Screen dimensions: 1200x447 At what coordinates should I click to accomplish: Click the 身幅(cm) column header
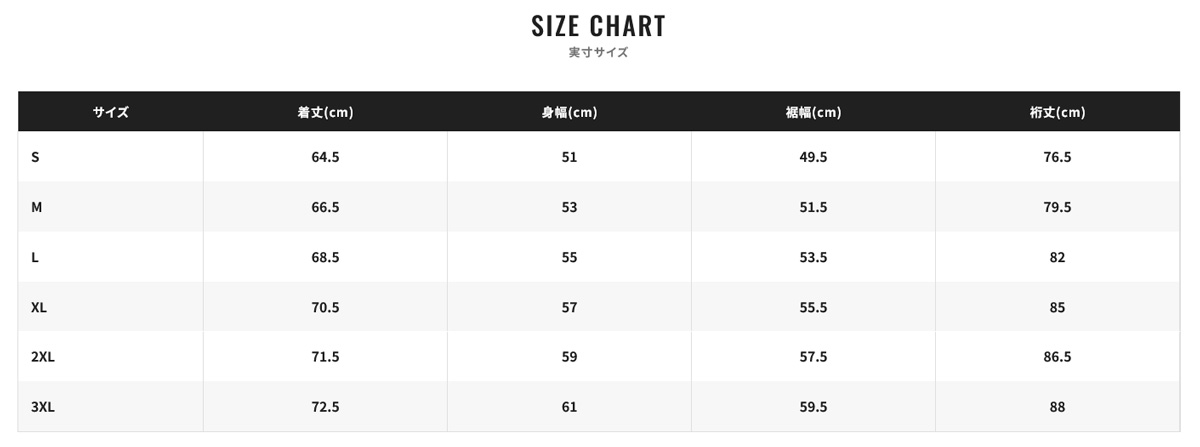pos(569,112)
